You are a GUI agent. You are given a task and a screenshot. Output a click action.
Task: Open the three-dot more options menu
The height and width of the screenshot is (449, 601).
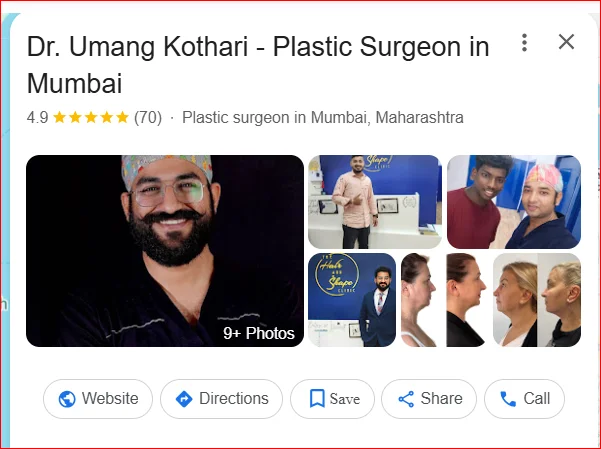[524, 42]
